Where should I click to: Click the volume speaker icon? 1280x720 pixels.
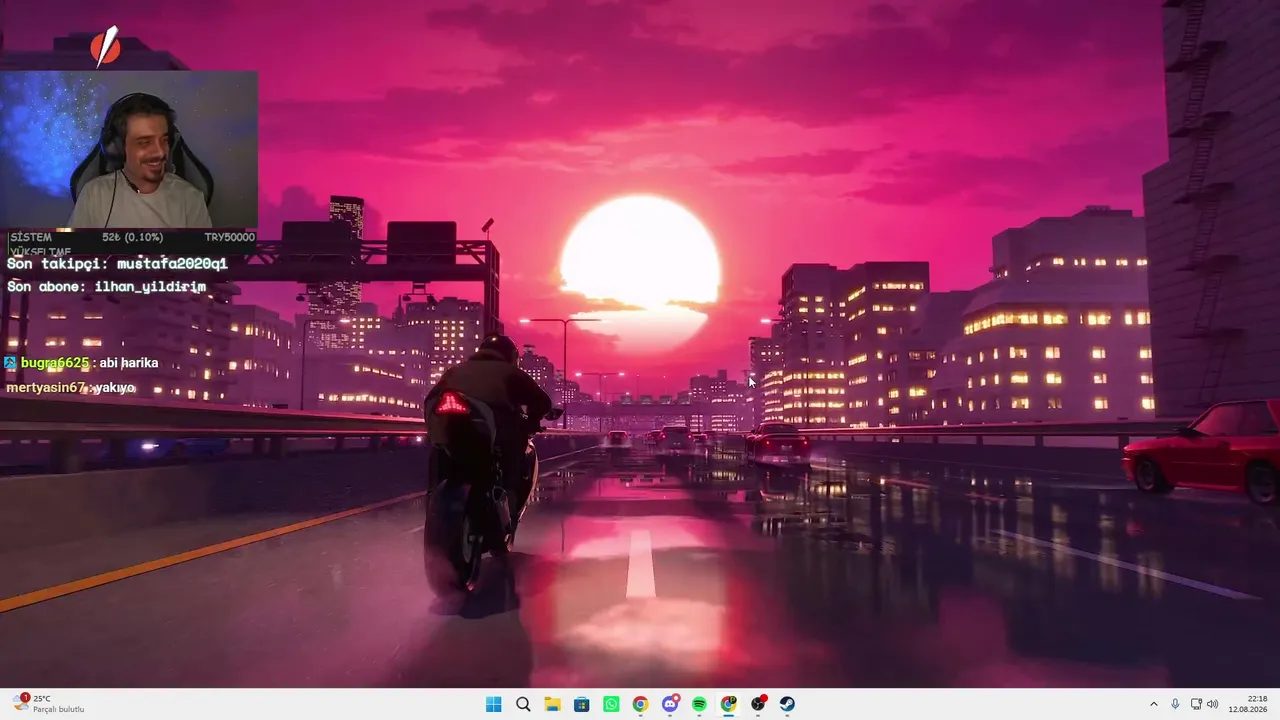1213,704
